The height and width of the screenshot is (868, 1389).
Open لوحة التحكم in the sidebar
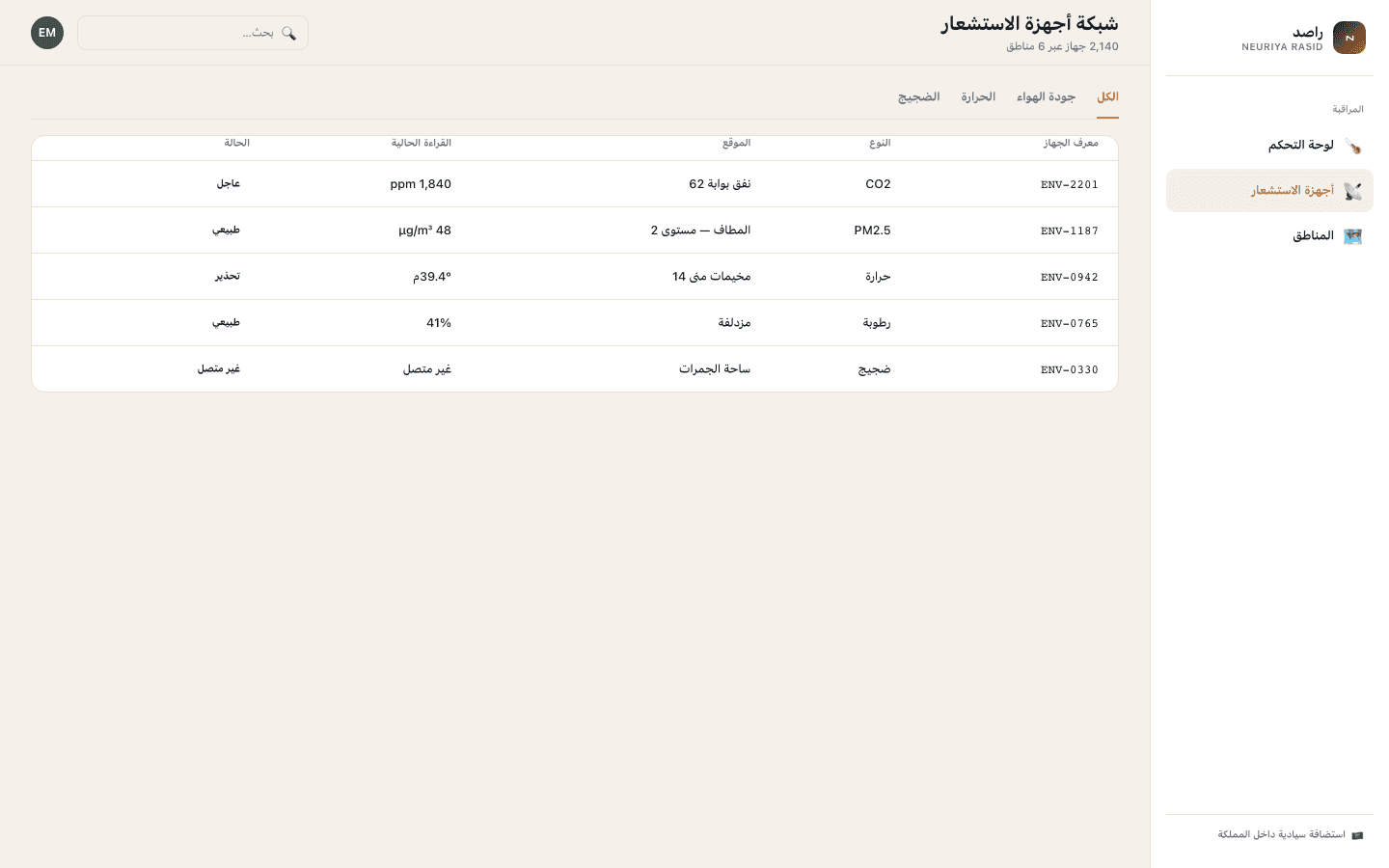[1269, 146]
